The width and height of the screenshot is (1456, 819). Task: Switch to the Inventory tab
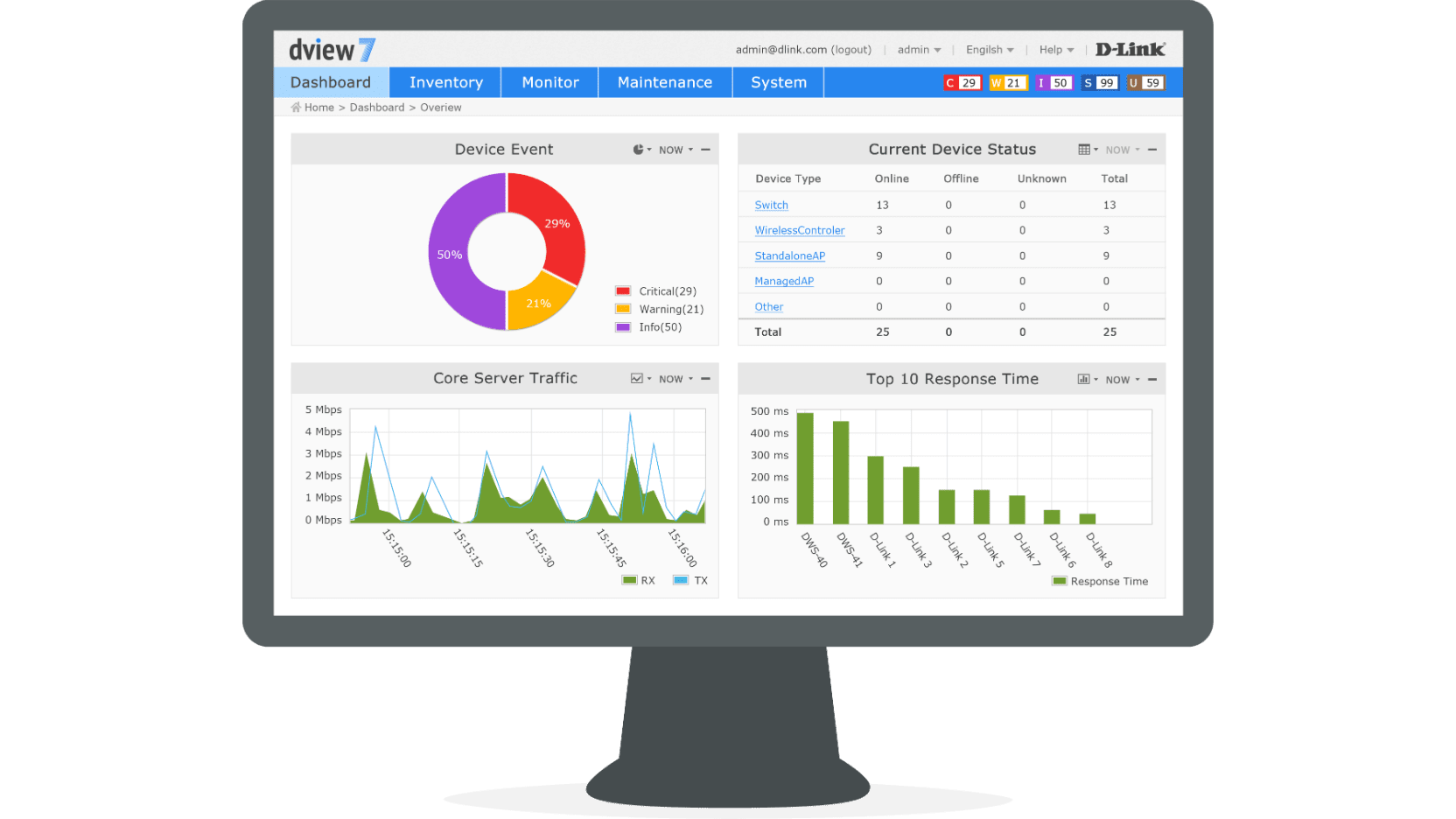444,81
